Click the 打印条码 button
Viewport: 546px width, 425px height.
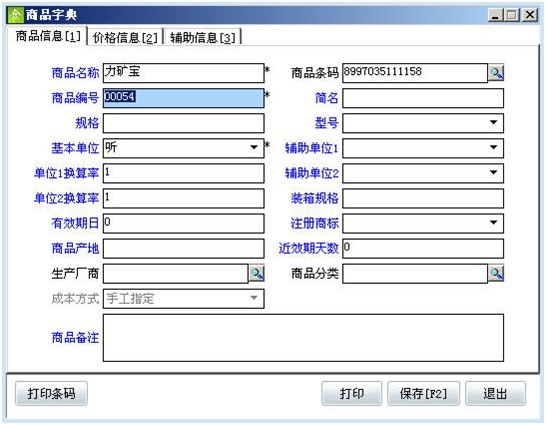pos(51,394)
